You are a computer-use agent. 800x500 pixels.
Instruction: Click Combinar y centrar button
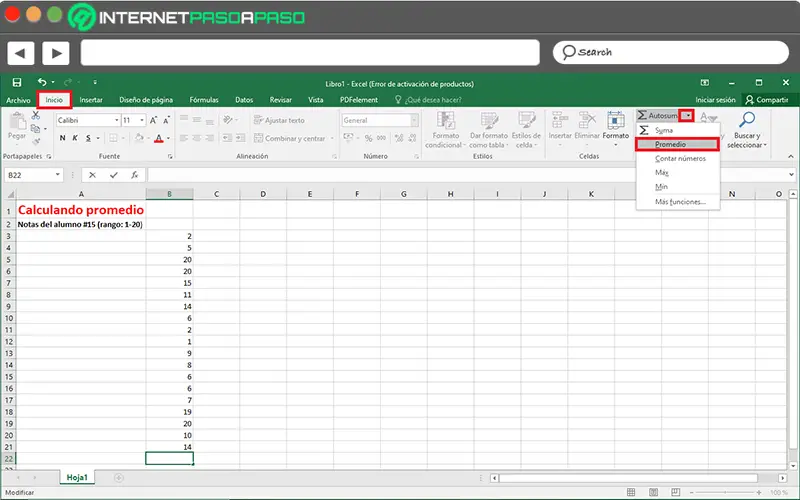(290, 138)
